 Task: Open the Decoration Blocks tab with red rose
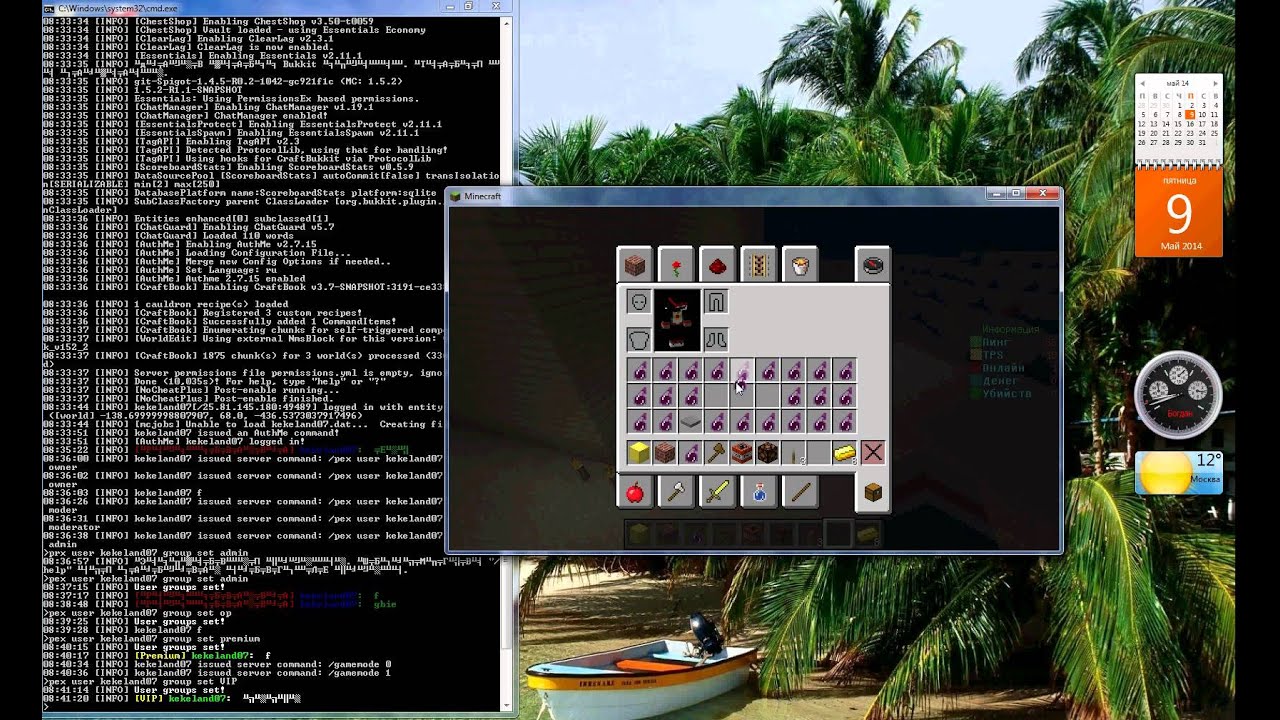coord(676,265)
